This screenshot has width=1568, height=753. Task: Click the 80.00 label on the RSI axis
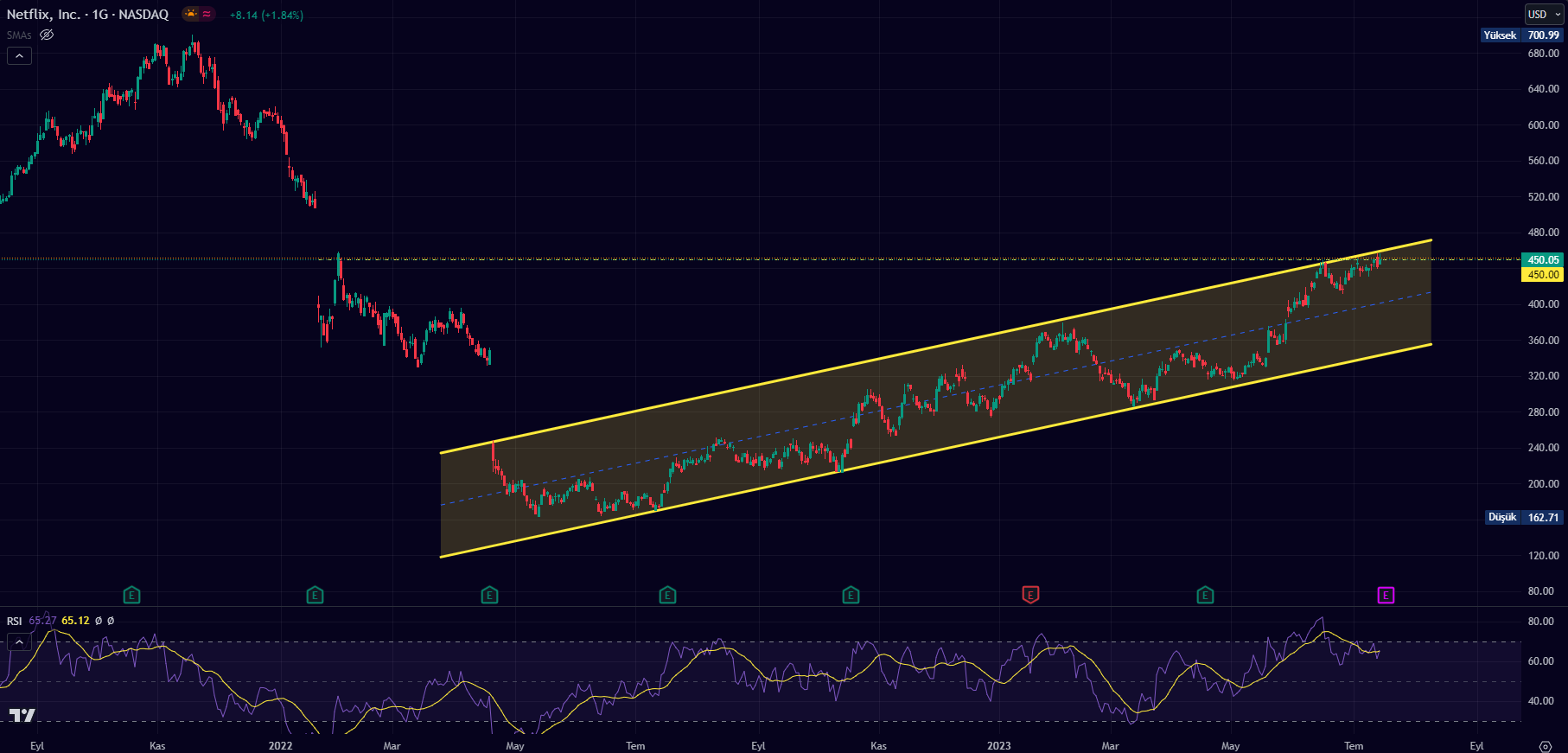pyautogui.click(x=1540, y=622)
